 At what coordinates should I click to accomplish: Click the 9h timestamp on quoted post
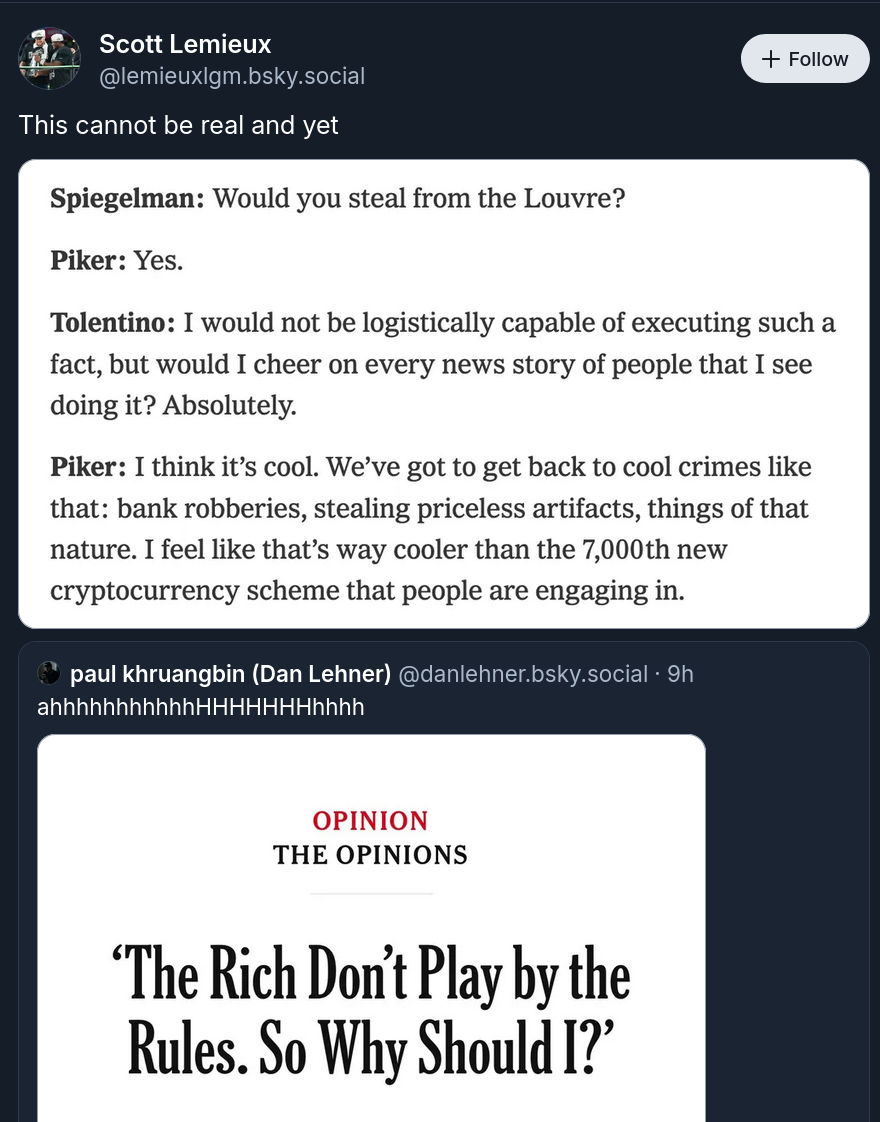[x=680, y=674]
